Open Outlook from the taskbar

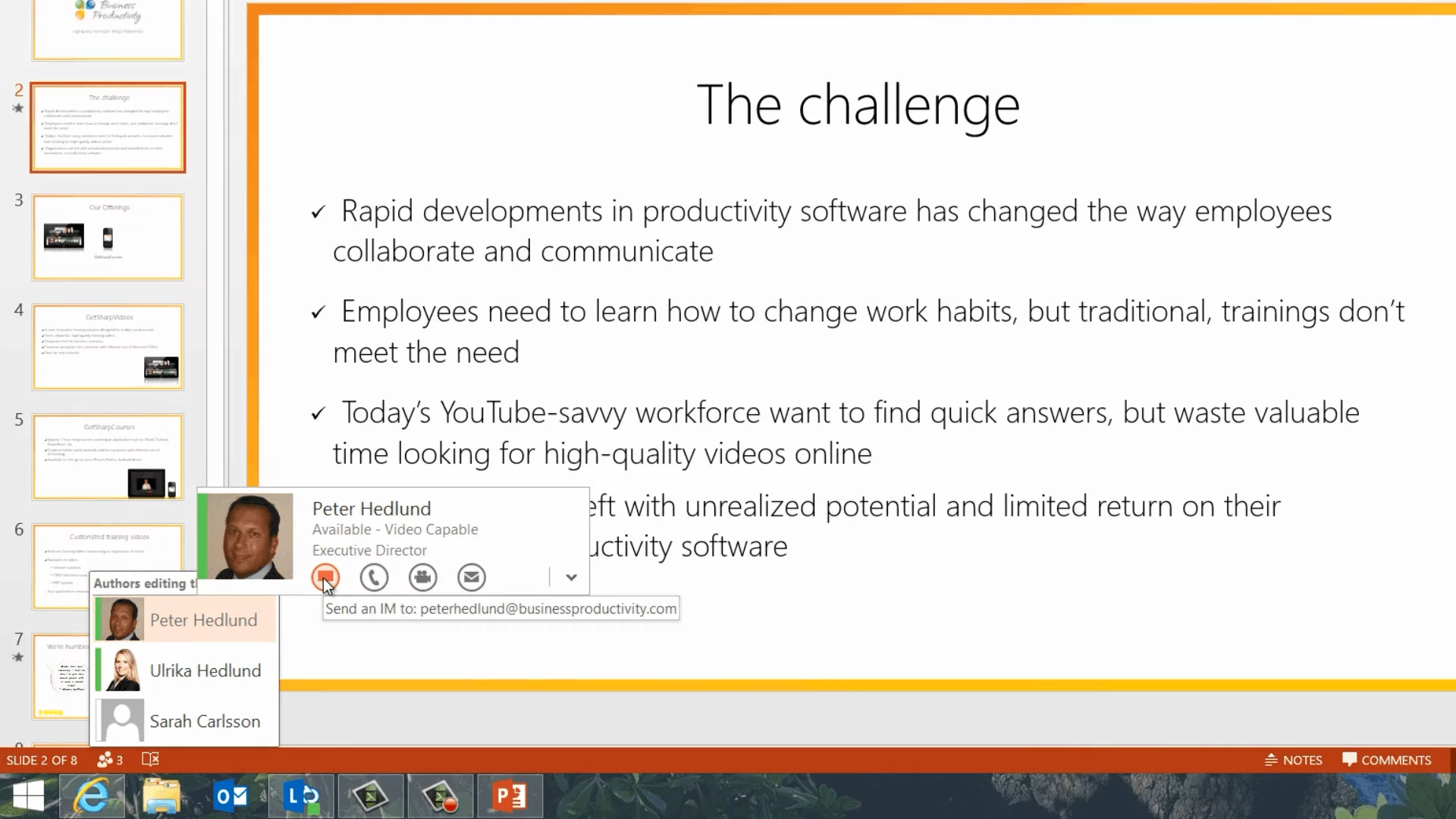[231, 796]
